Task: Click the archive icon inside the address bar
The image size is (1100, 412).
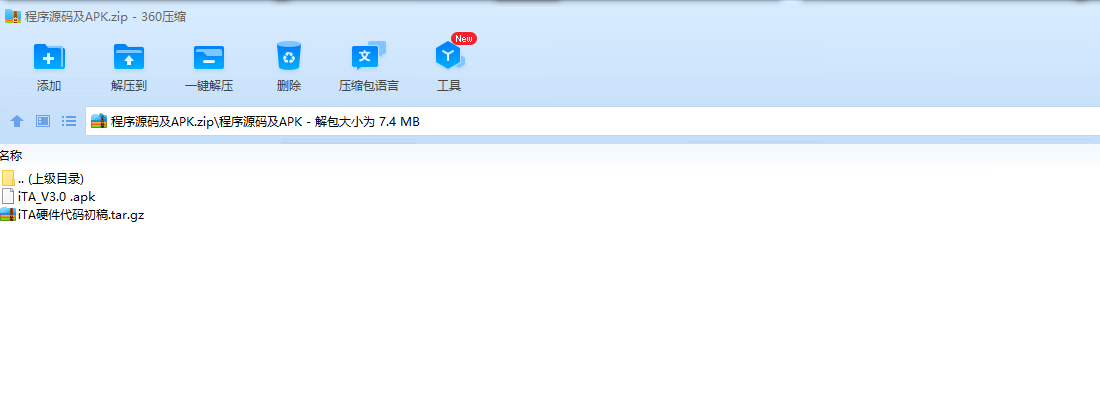Action: 99,121
